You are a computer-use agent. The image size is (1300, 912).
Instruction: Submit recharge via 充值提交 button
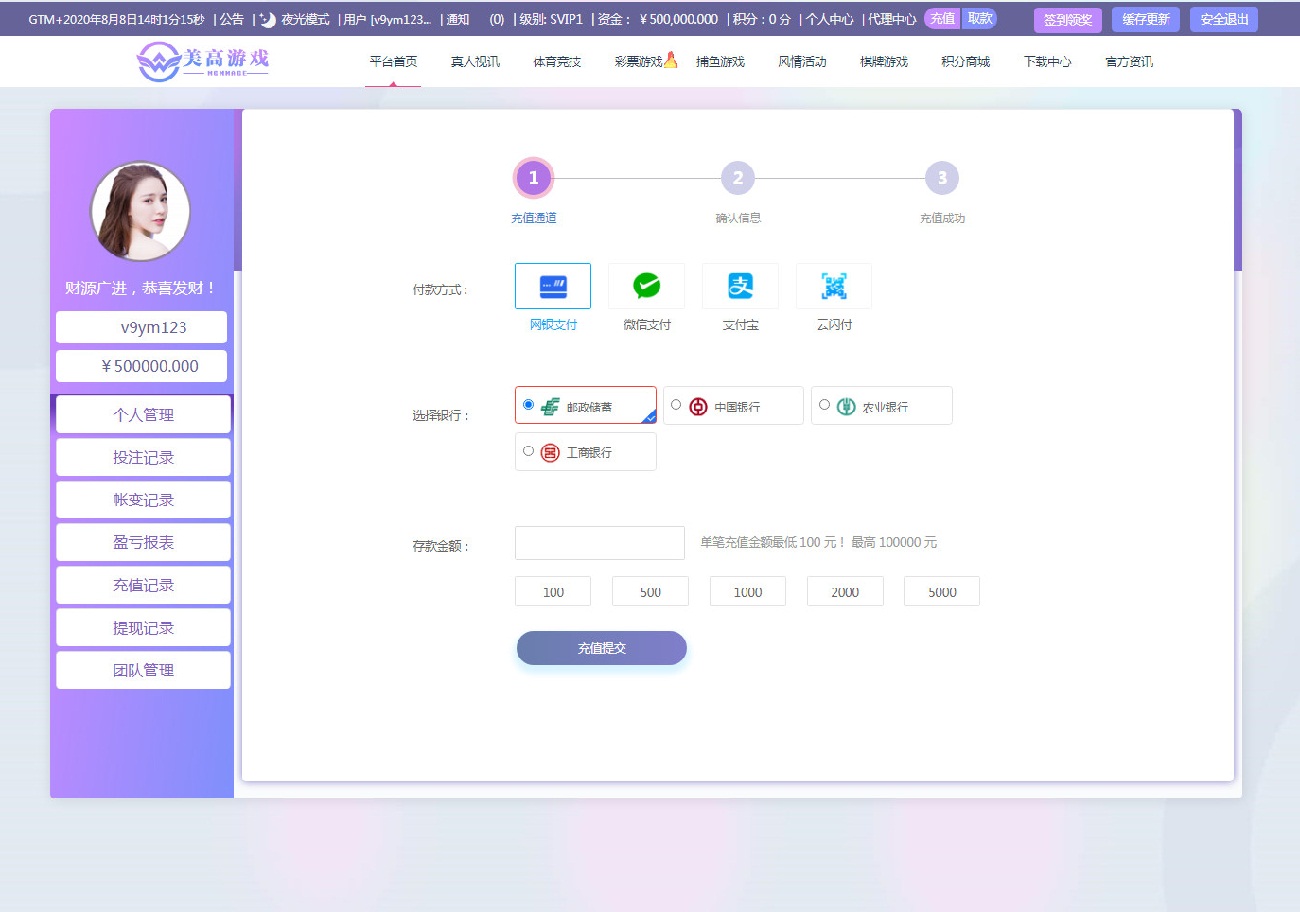coord(601,648)
